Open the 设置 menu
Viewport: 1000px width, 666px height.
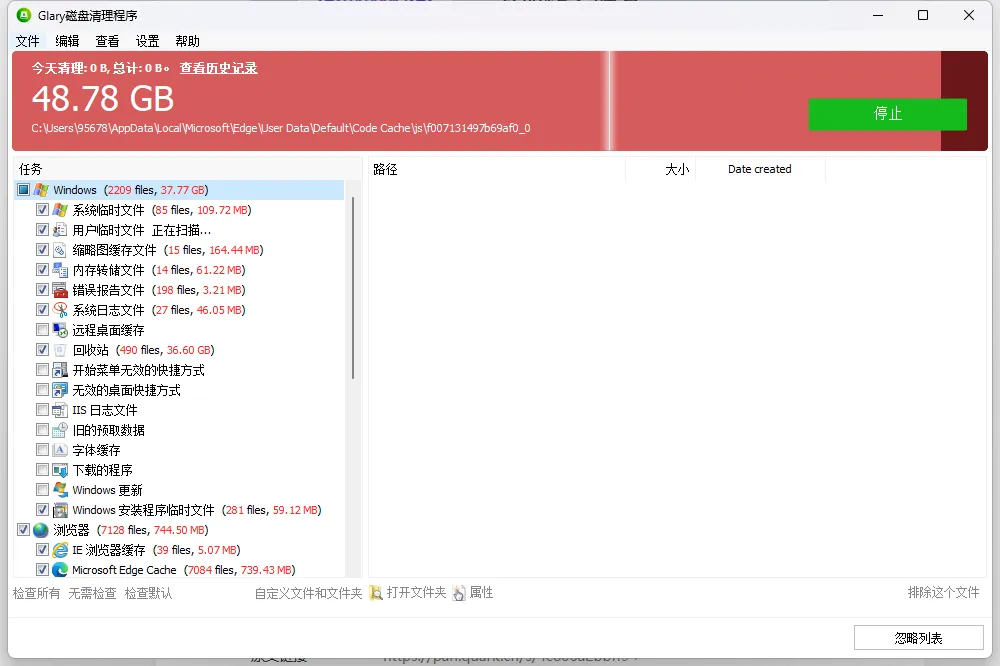click(147, 41)
